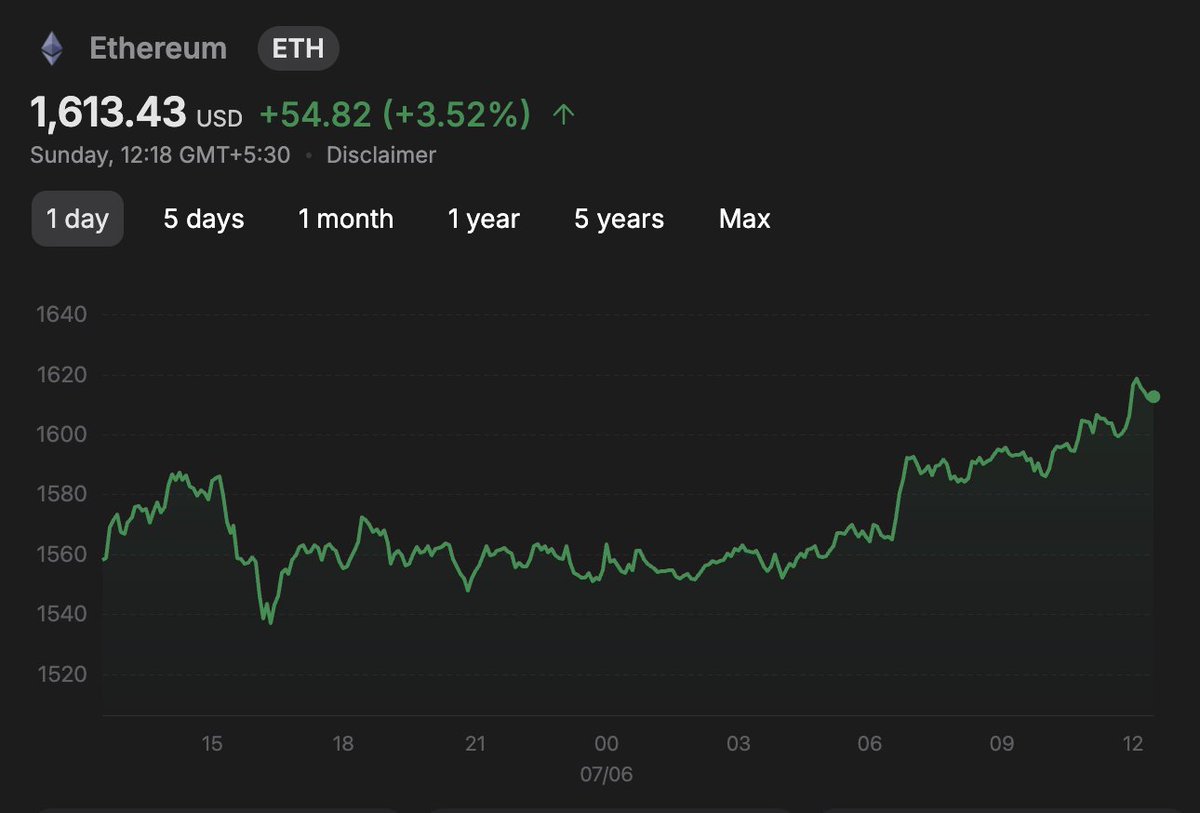Click the ETH ticker badge

pos(298,48)
